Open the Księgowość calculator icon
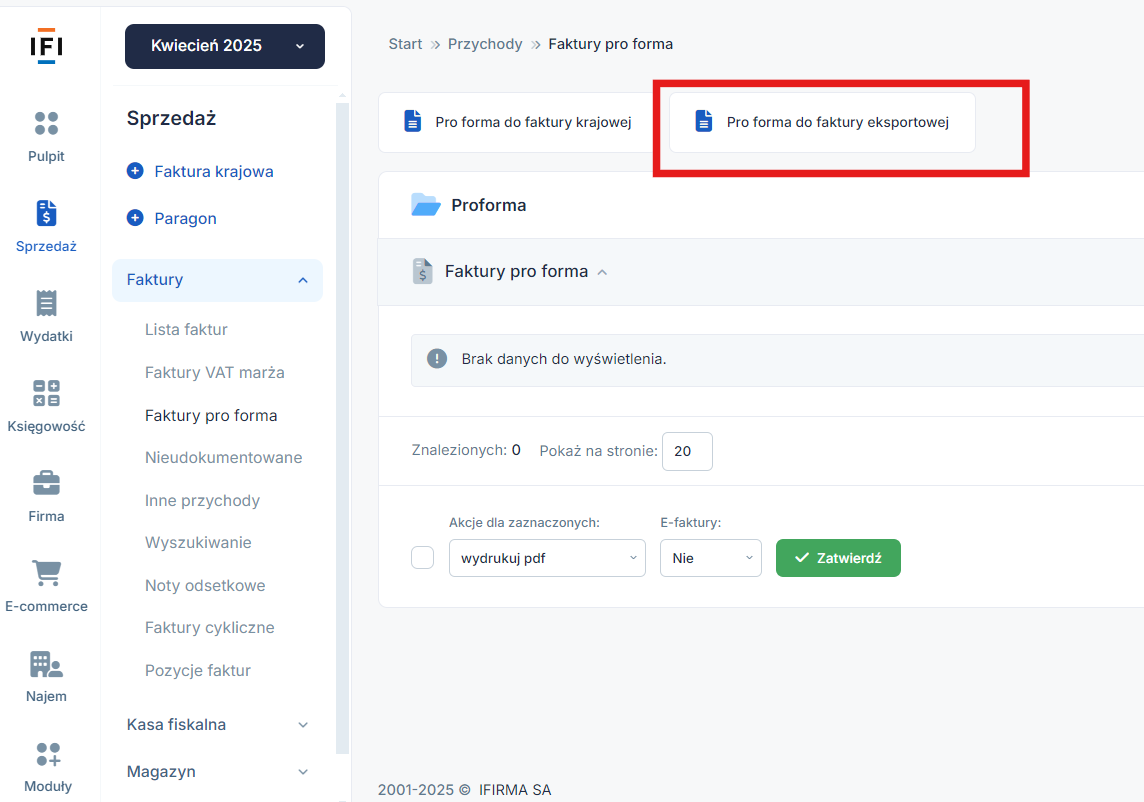Viewport: 1144px width, 802px height. click(x=46, y=393)
